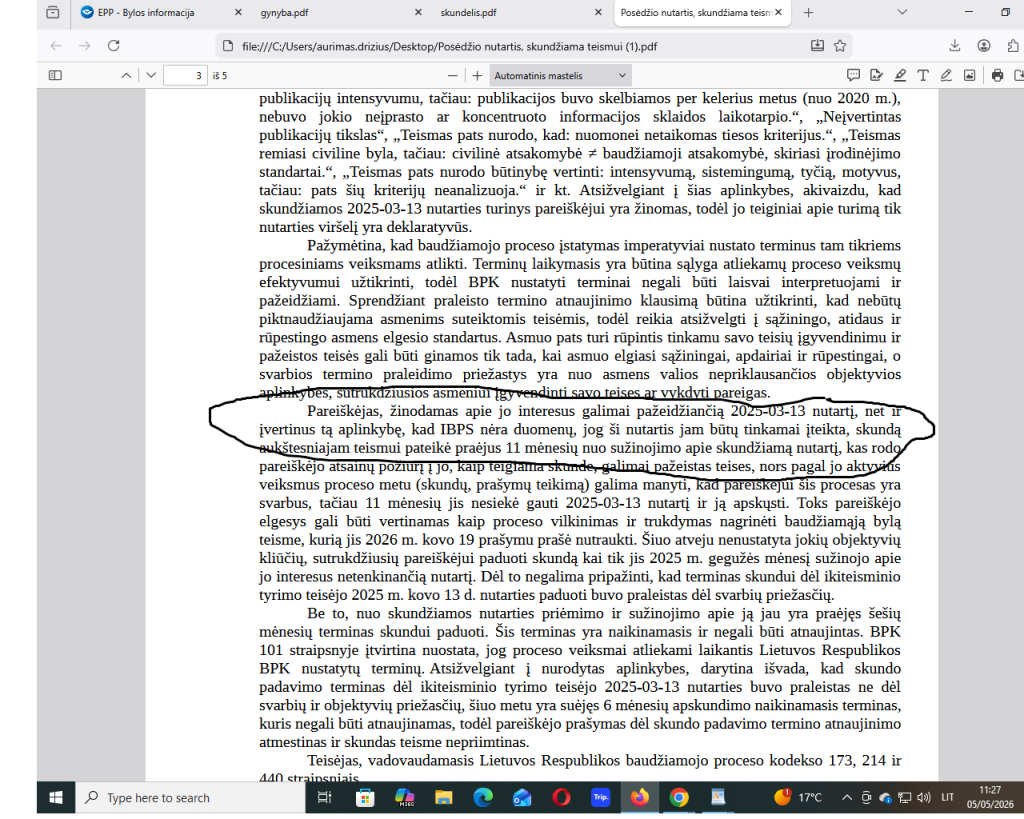Screen dimensions: 1024x819
Task: Zoom out the PDF document
Action: click(x=452, y=76)
